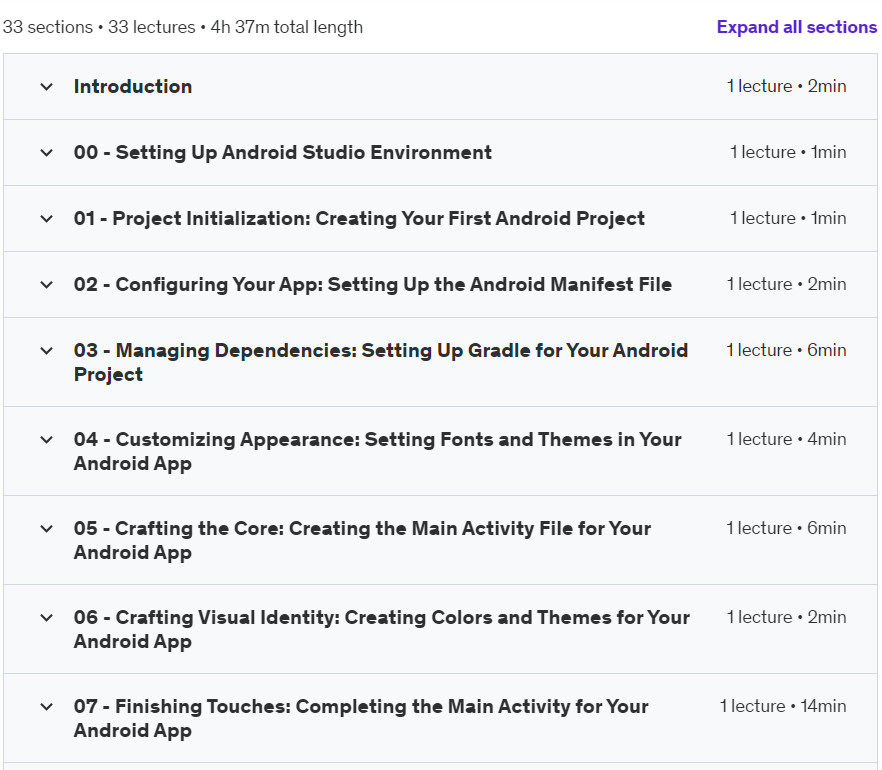Expand chevron for 03 - Managing Dependencies

(47, 350)
